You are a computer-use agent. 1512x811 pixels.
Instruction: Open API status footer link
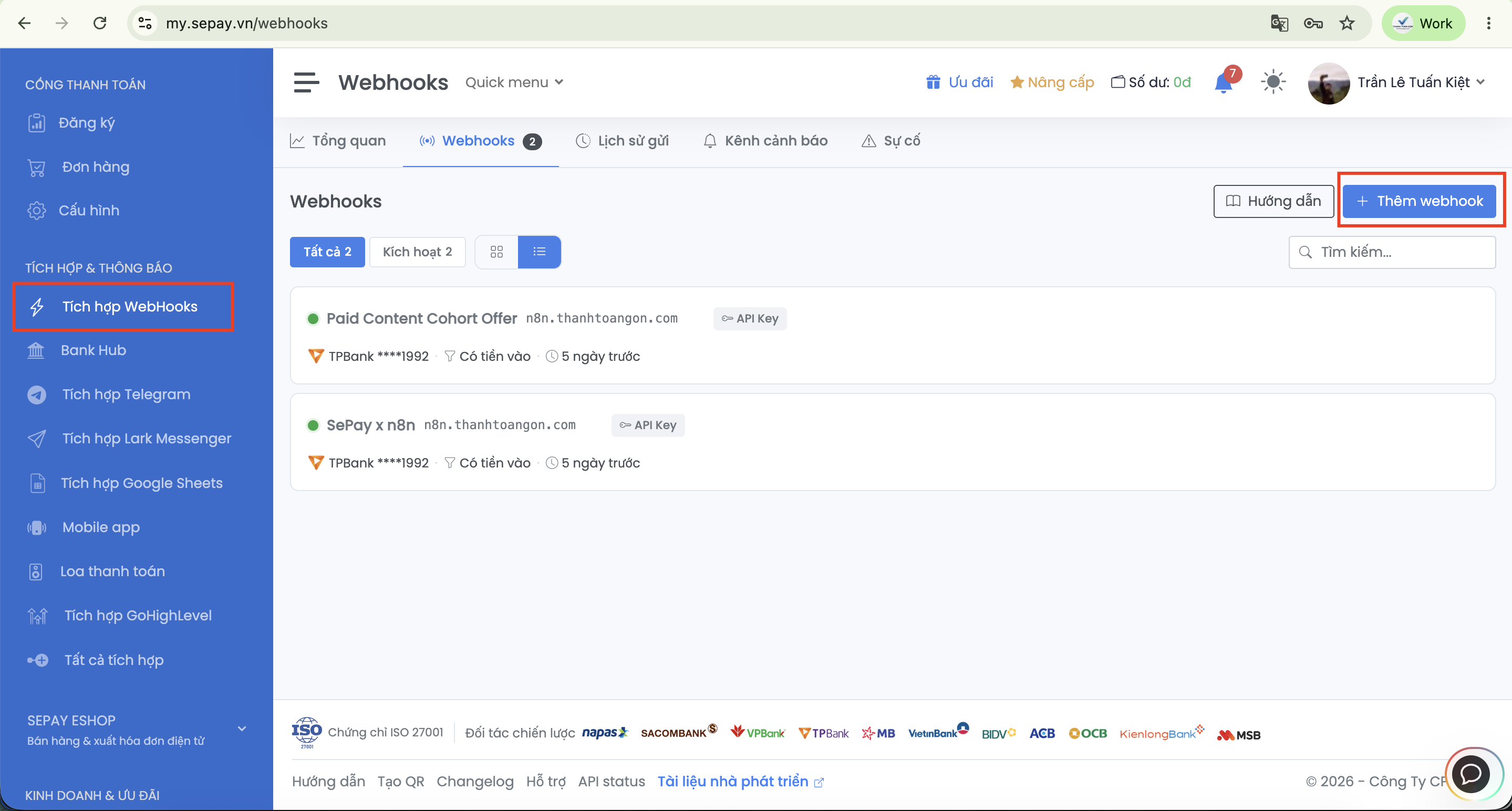[x=612, y=782]
